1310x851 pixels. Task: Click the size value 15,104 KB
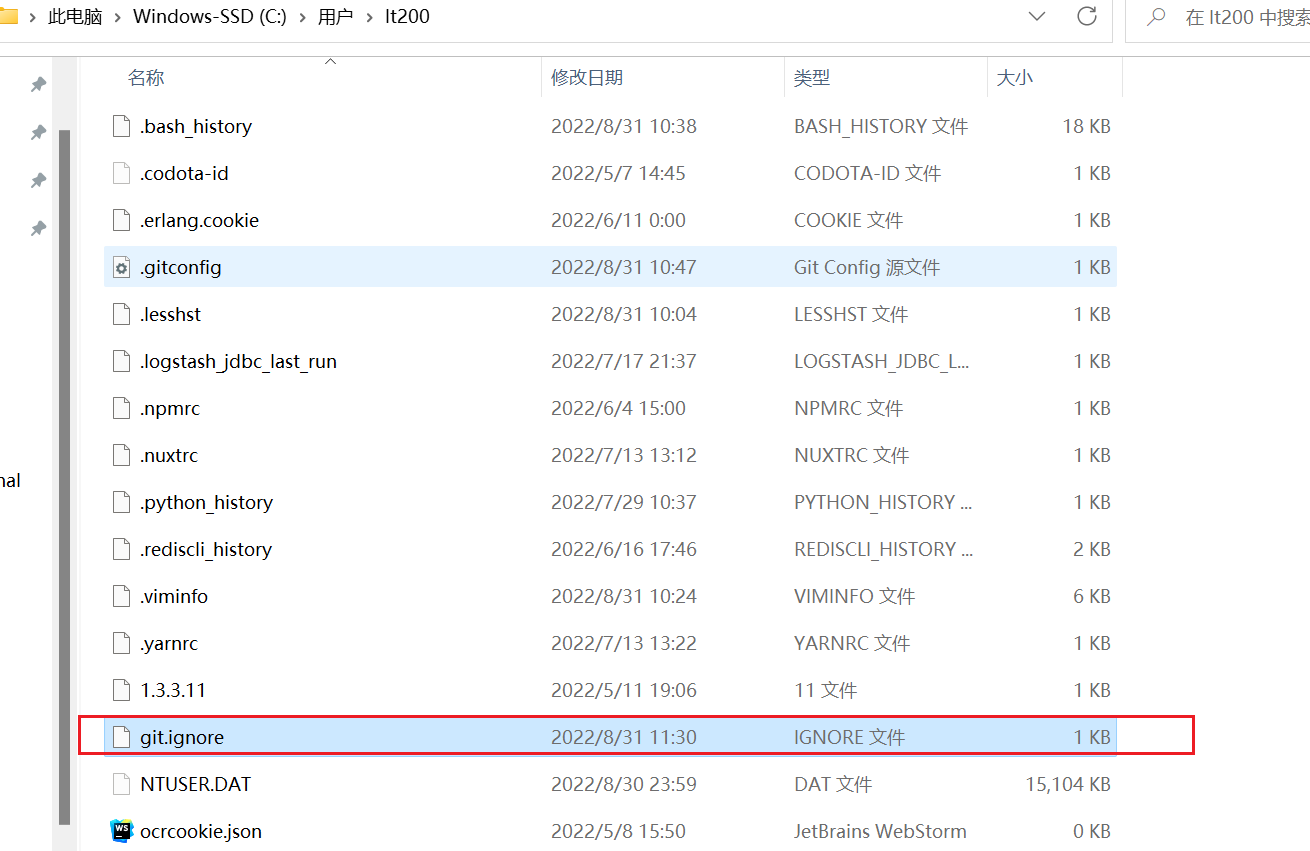point(1068,785)
